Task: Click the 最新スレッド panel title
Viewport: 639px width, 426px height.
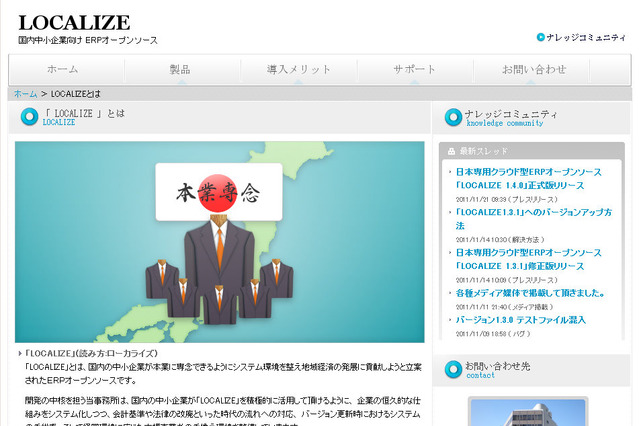Action: (x=484, y=151)
